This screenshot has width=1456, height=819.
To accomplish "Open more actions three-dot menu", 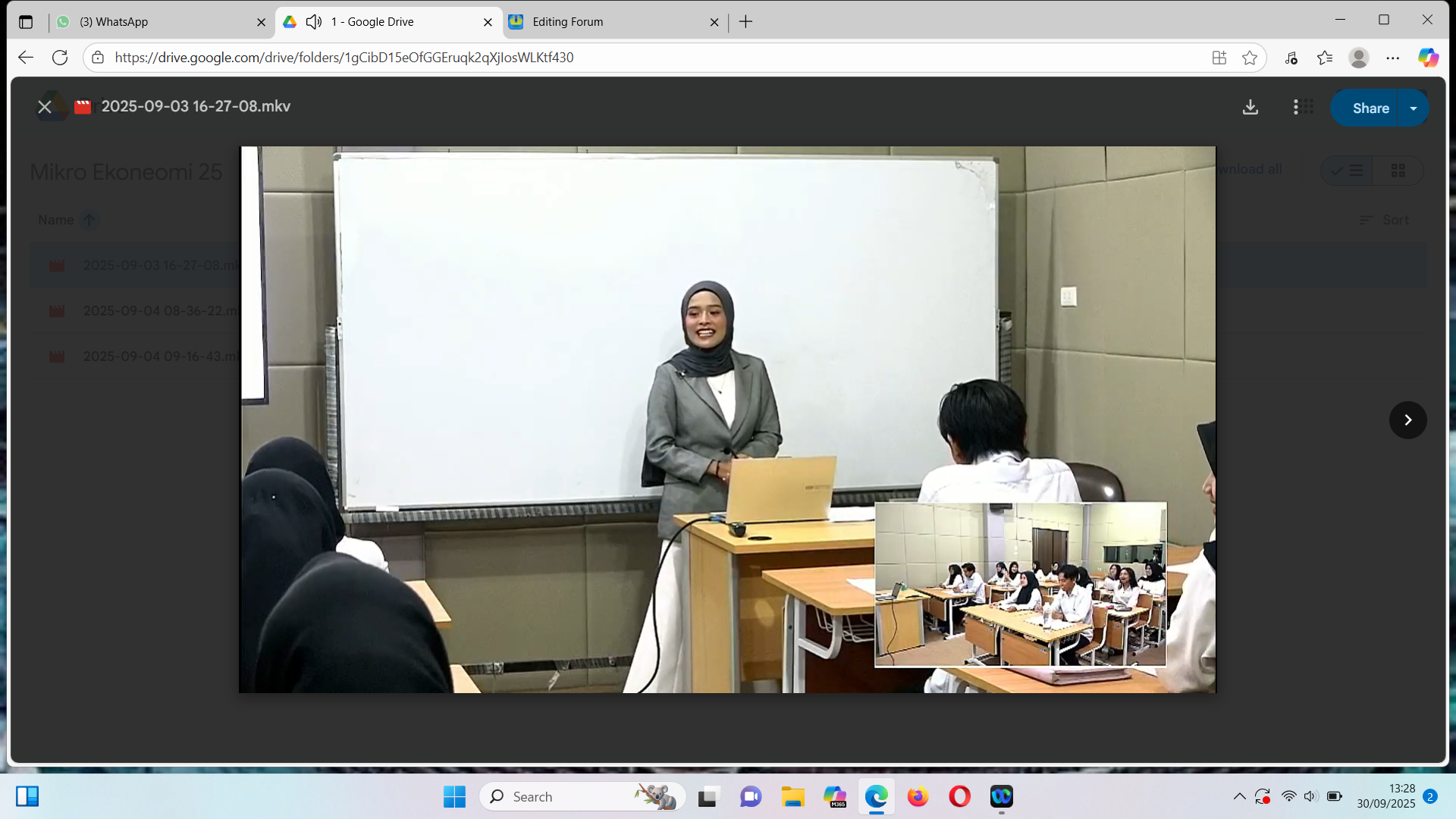I will (x=1295, y=108).
